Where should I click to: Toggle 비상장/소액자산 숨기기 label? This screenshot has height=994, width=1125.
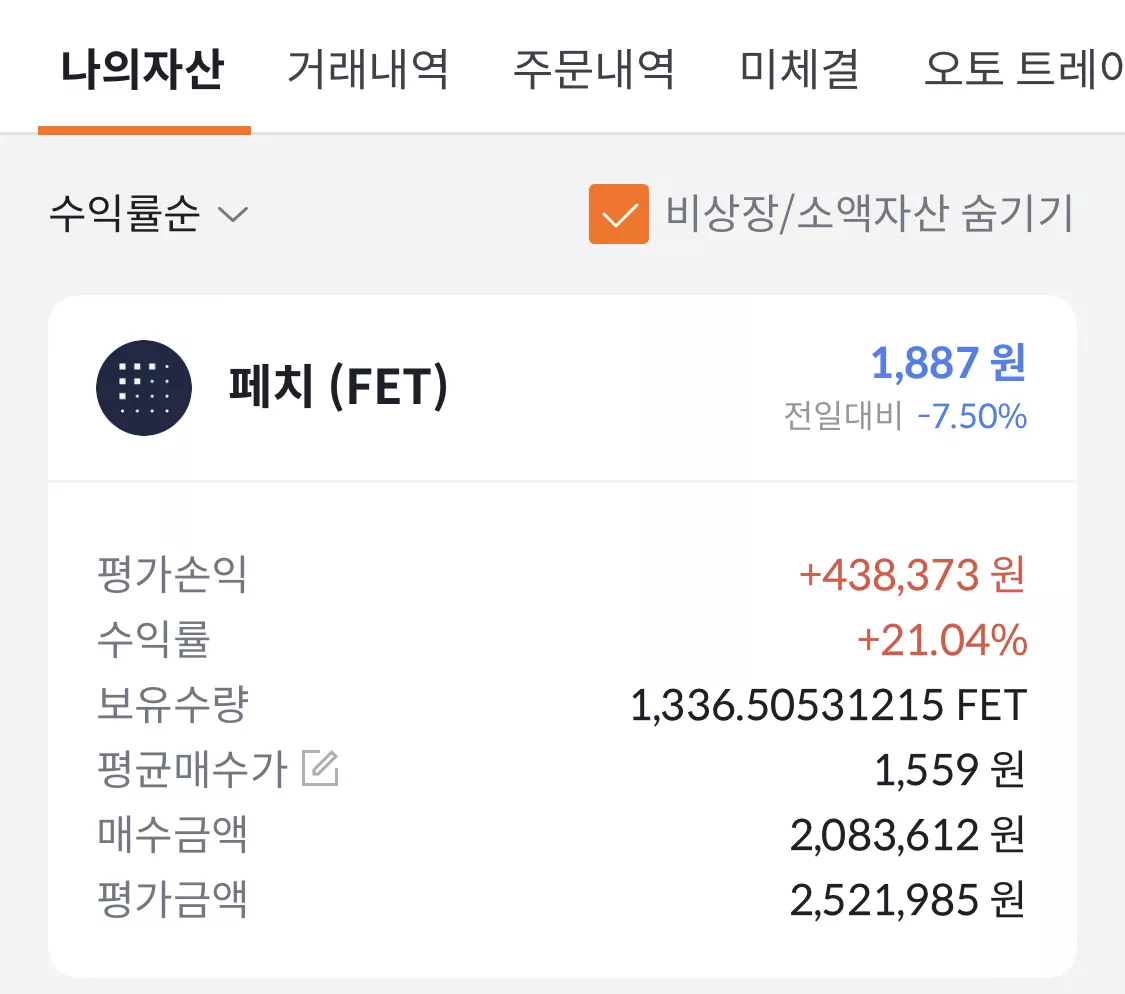[869, 214]
